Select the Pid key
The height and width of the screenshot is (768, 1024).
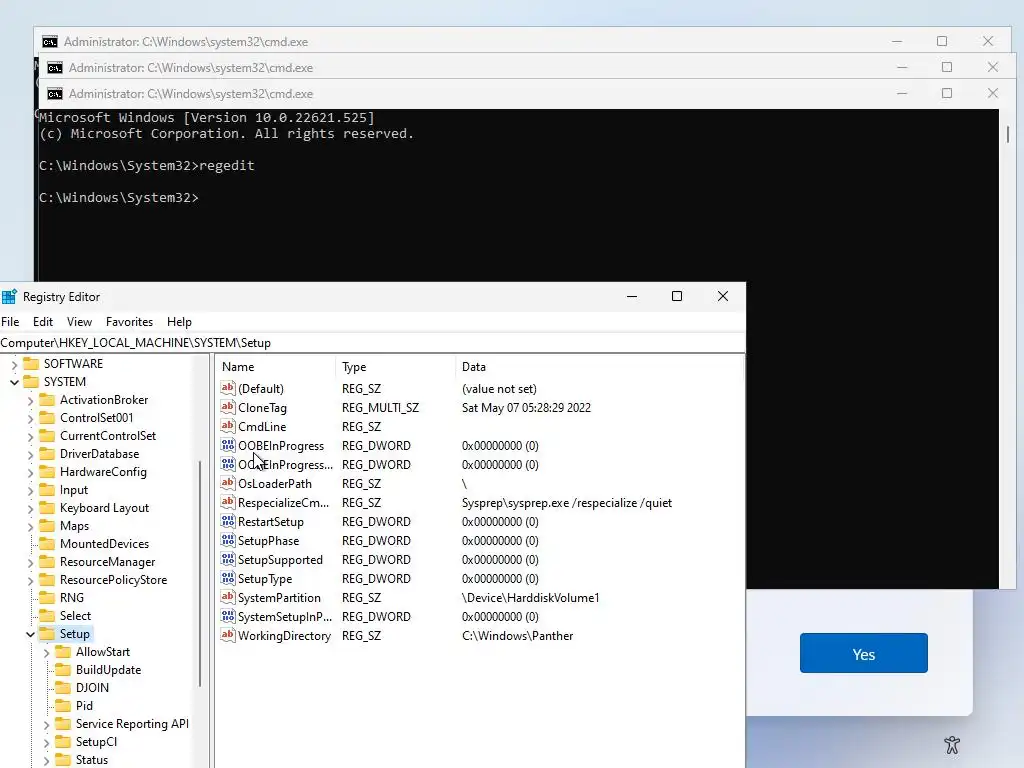[84, 706]
